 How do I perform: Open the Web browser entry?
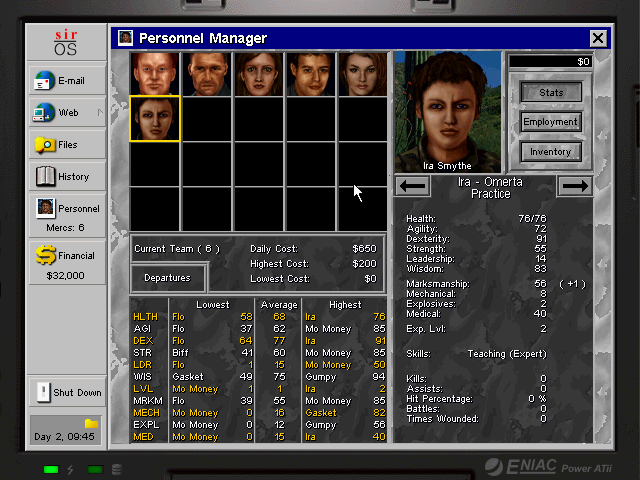tap(67, 112)
